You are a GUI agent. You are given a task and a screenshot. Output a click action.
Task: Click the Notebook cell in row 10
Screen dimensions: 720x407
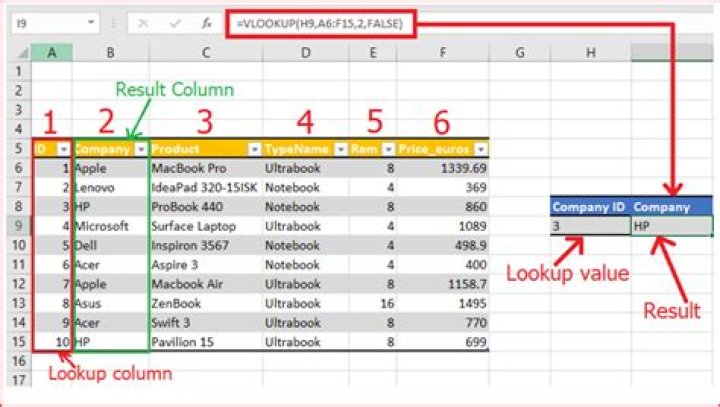(x=306, y=245)
